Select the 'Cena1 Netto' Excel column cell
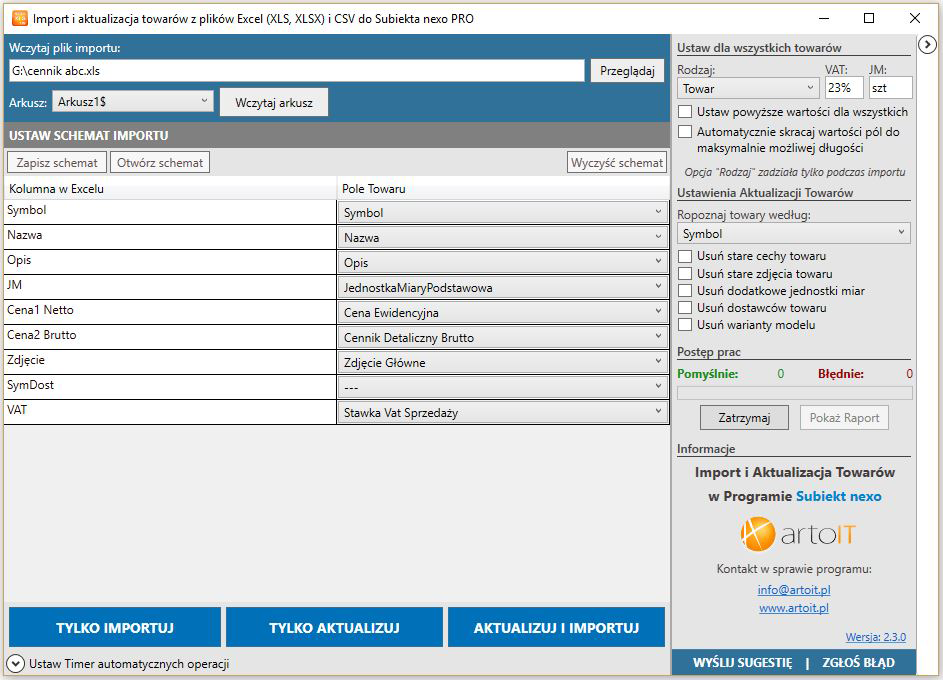 (x=170, y=312)
